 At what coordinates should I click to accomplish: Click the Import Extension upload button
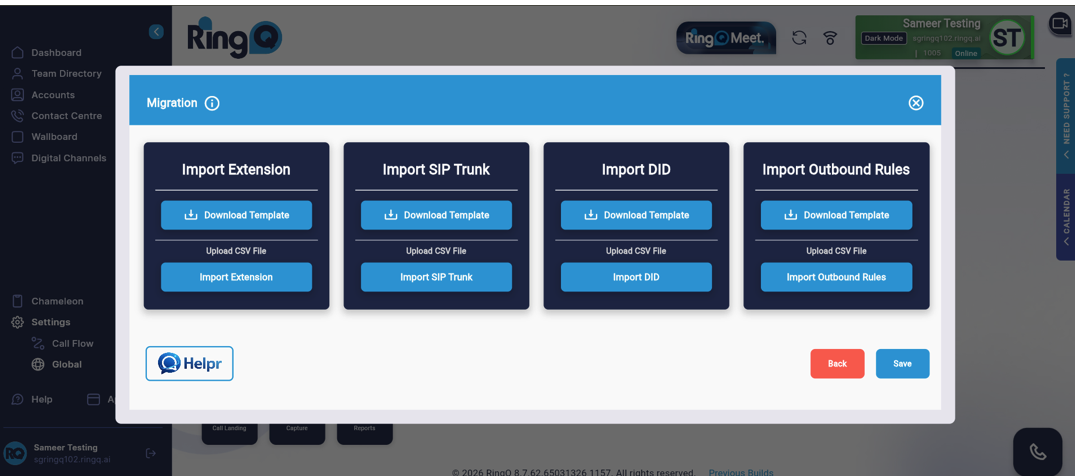pyautogui.click(x=236, y=277)
